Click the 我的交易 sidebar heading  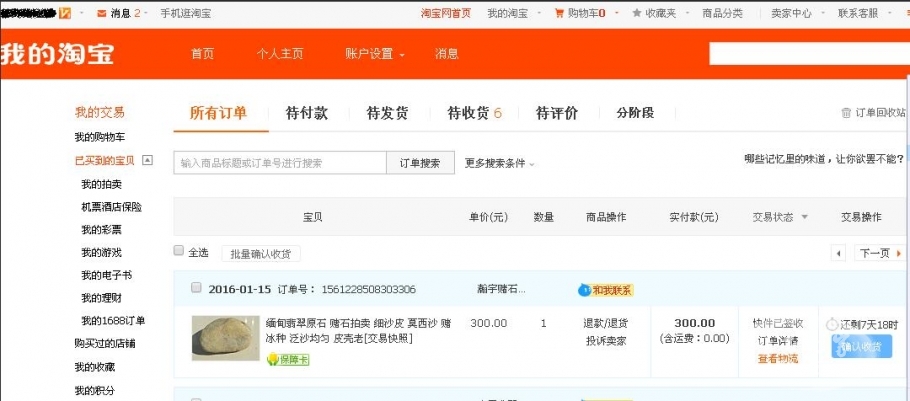(x=100, y=113)
